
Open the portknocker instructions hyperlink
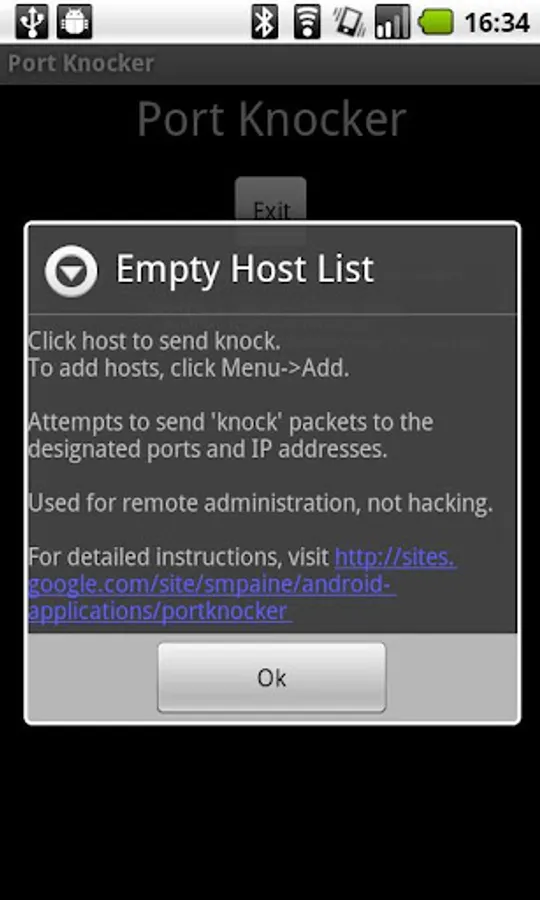point(242,584)
